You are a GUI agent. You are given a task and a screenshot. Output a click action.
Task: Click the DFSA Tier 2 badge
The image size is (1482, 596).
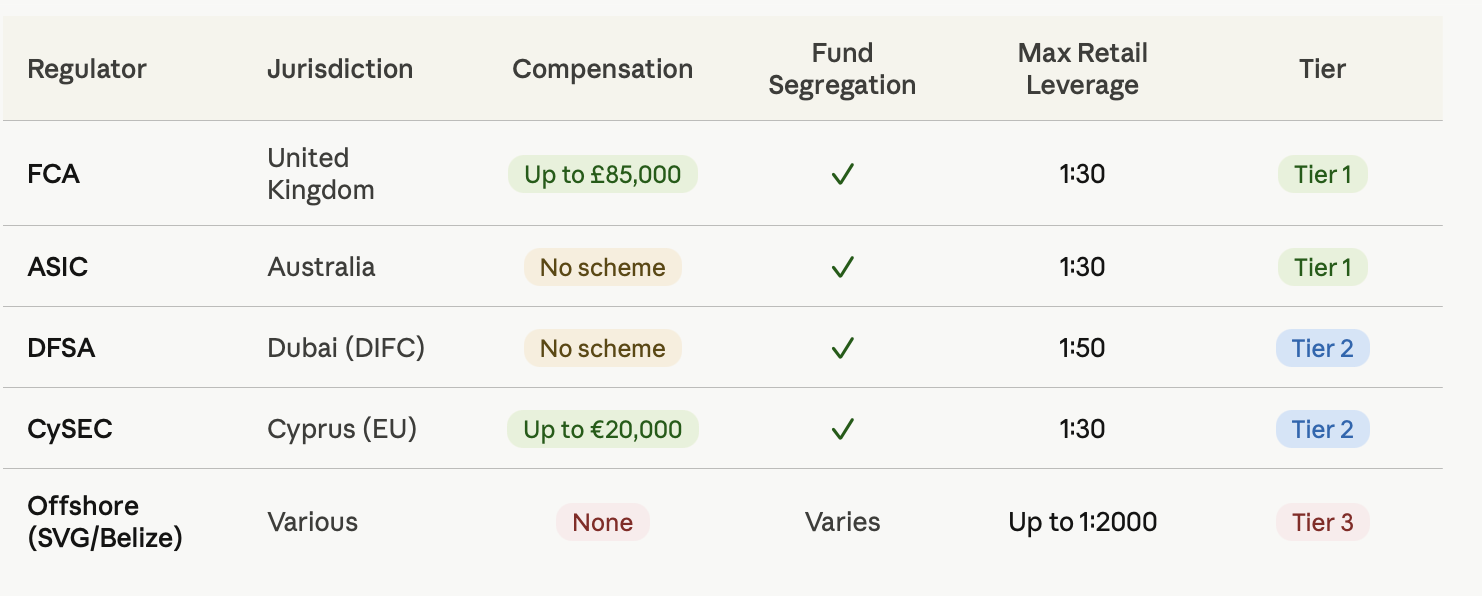coord(1322,348)
